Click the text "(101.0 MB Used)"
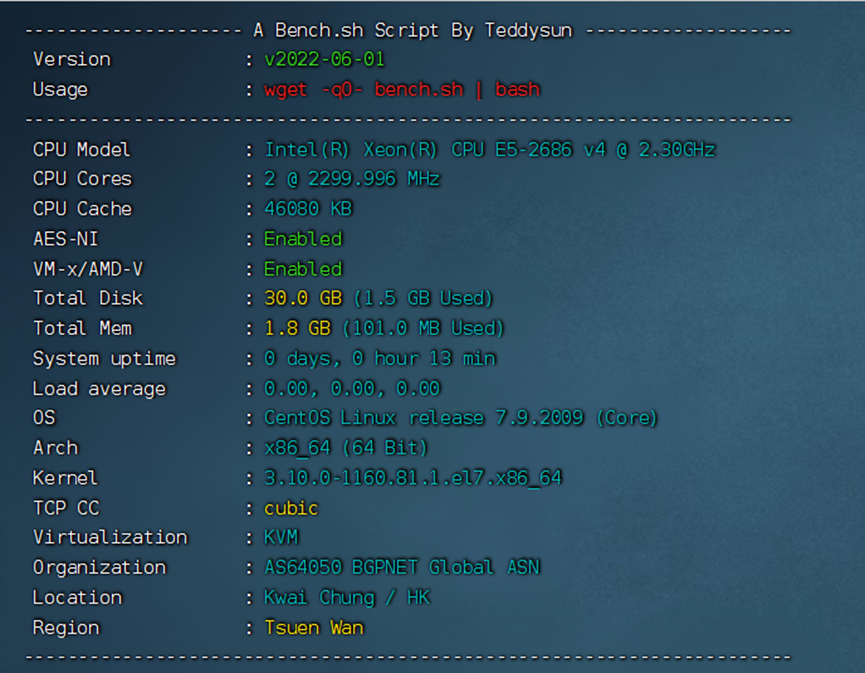Image resolution: width=865 pixels, height=673 pixels. click(x=423, y=329)
